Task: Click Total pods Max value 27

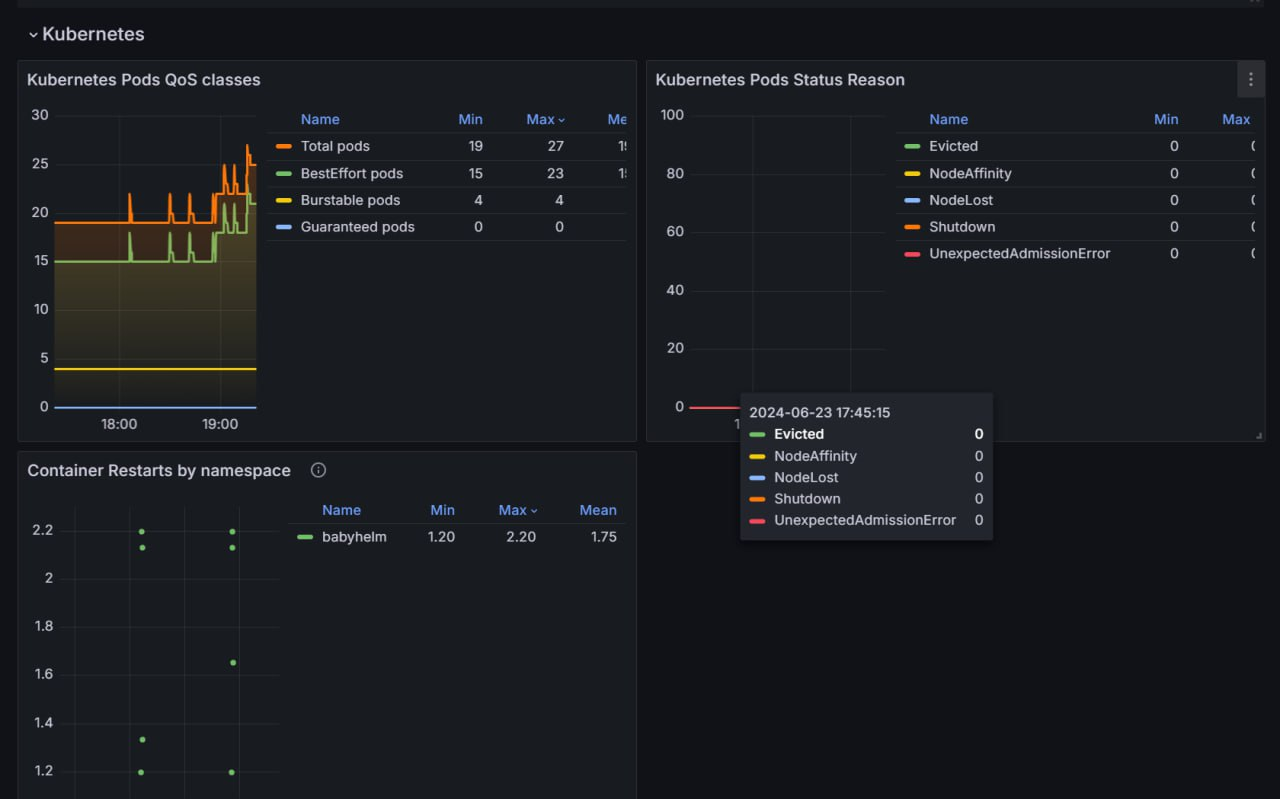Action: [555, 146]
